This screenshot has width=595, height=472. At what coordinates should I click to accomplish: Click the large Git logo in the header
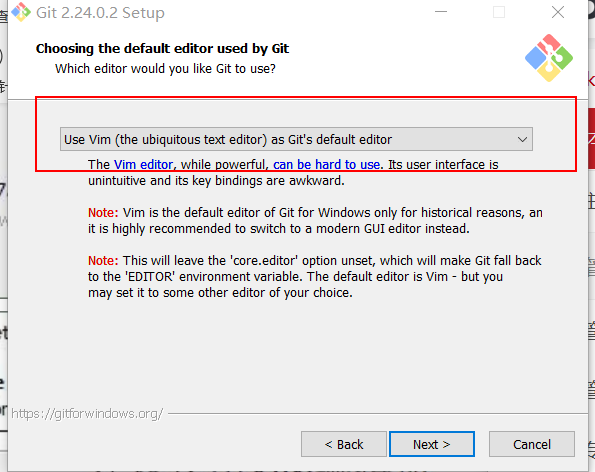(x=549, y=58)
